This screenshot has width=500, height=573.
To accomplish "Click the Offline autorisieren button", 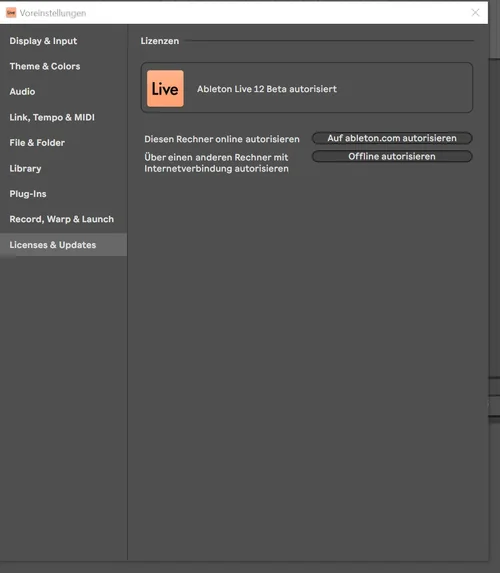I will [x=392, y=156].
